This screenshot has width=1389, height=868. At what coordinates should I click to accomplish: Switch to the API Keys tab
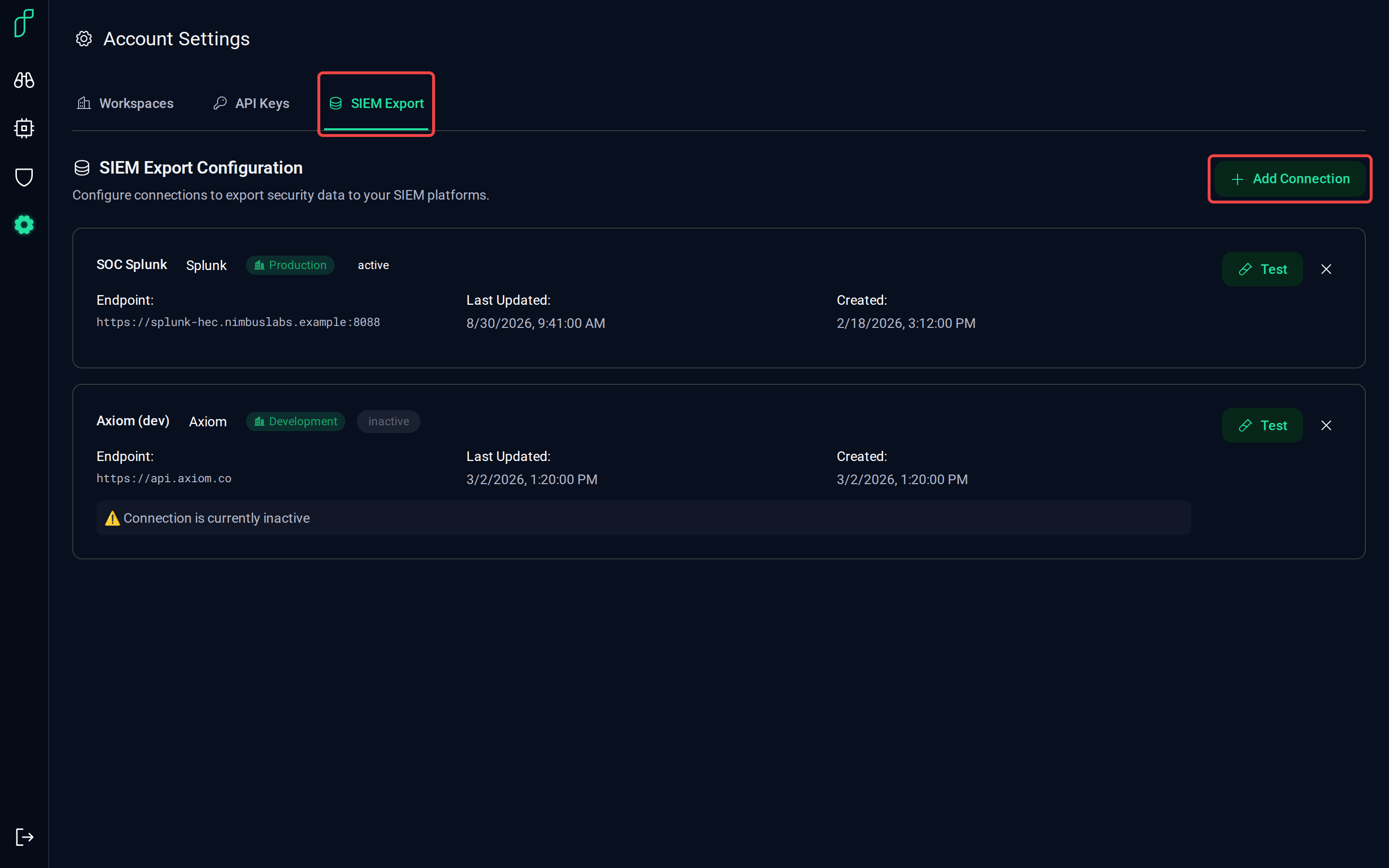pyautogui.click(x=251, y=103)
